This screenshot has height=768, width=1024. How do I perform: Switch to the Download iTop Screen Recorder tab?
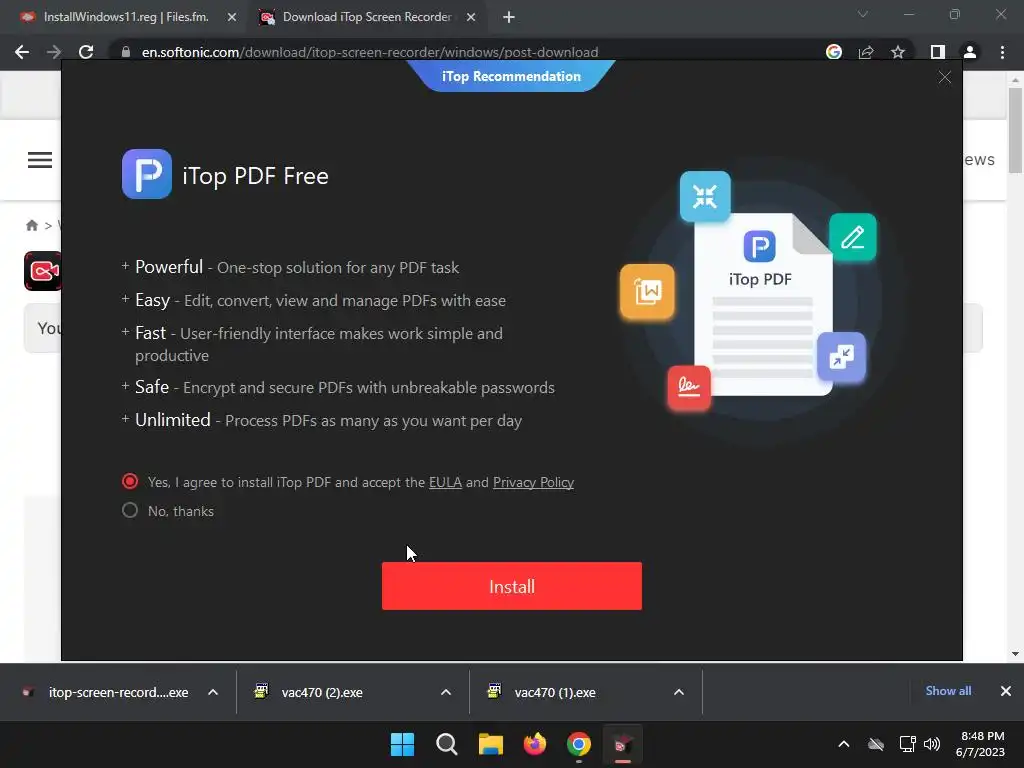pos(367,17)
